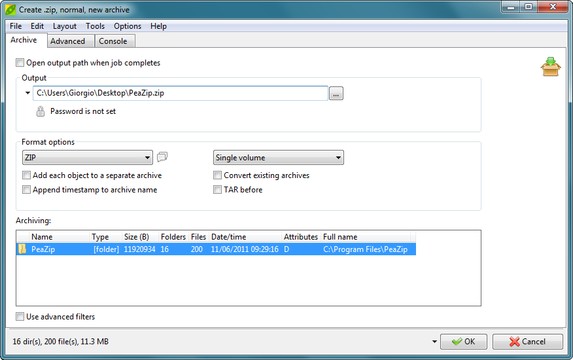Screen dimensions: 573x360
Task: Open the ZIP format dropdown
Action: point(87,158)
